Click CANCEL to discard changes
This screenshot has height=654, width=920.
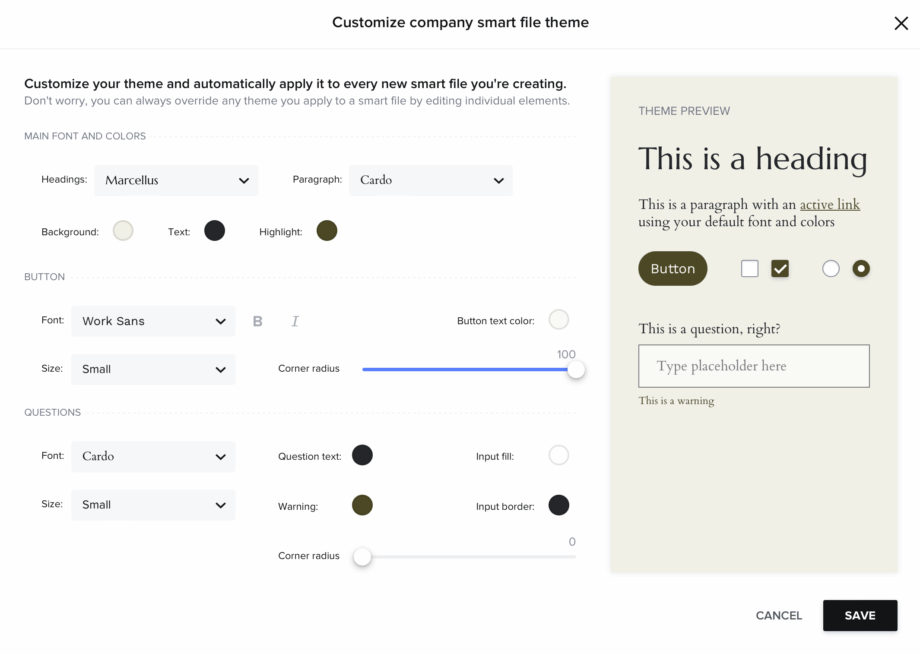[x=778, y=616]
